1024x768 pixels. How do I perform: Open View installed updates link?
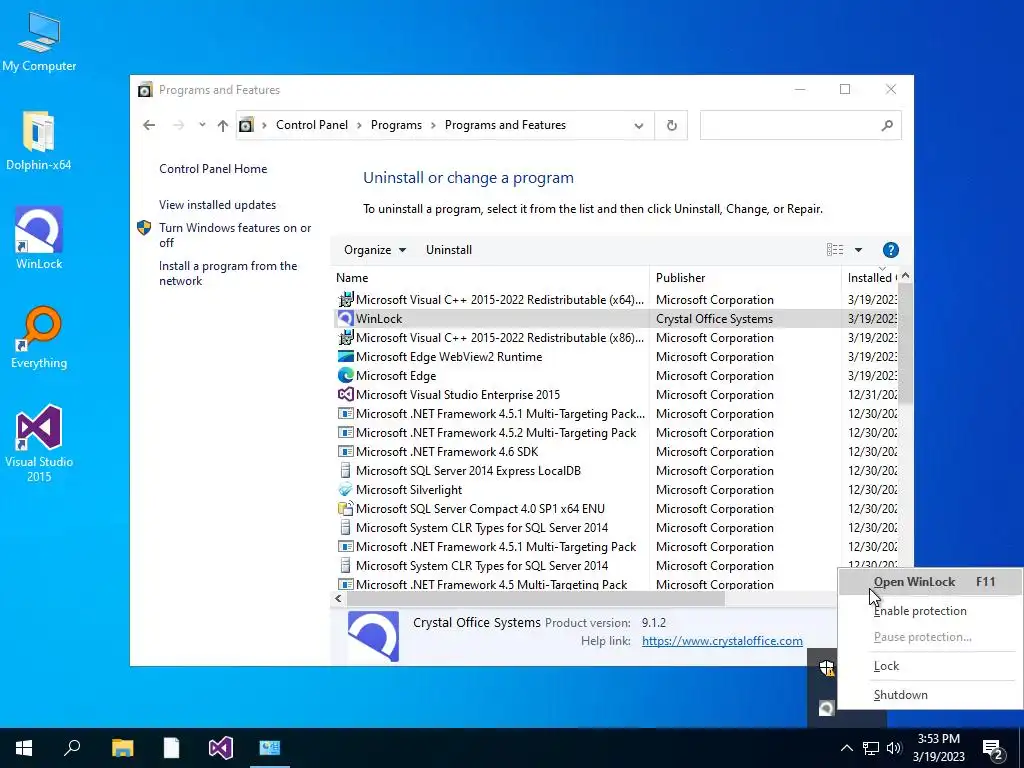[x=217, y=204]
